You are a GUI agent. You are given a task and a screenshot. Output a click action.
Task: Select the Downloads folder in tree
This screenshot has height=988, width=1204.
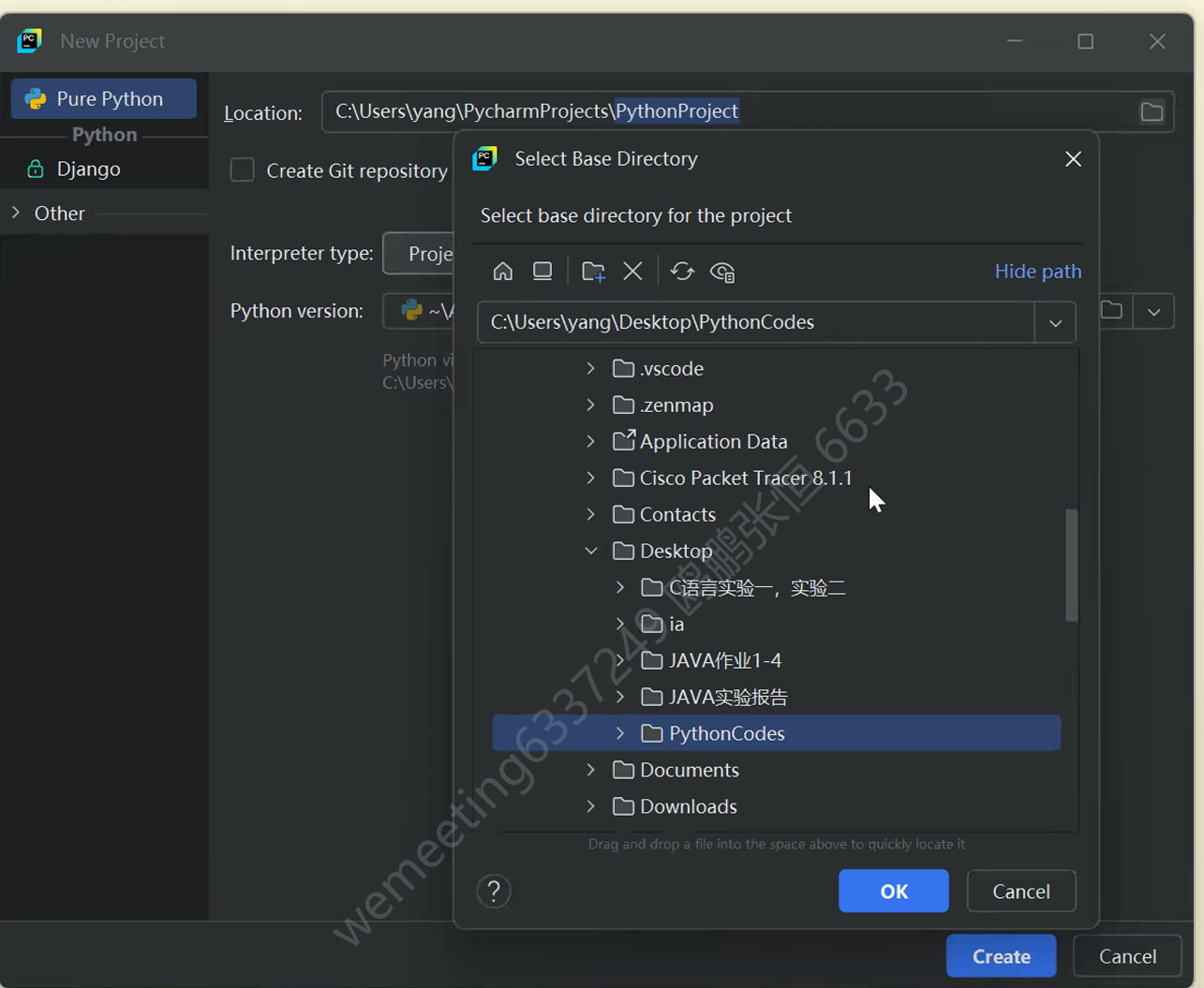coord(688,806)
